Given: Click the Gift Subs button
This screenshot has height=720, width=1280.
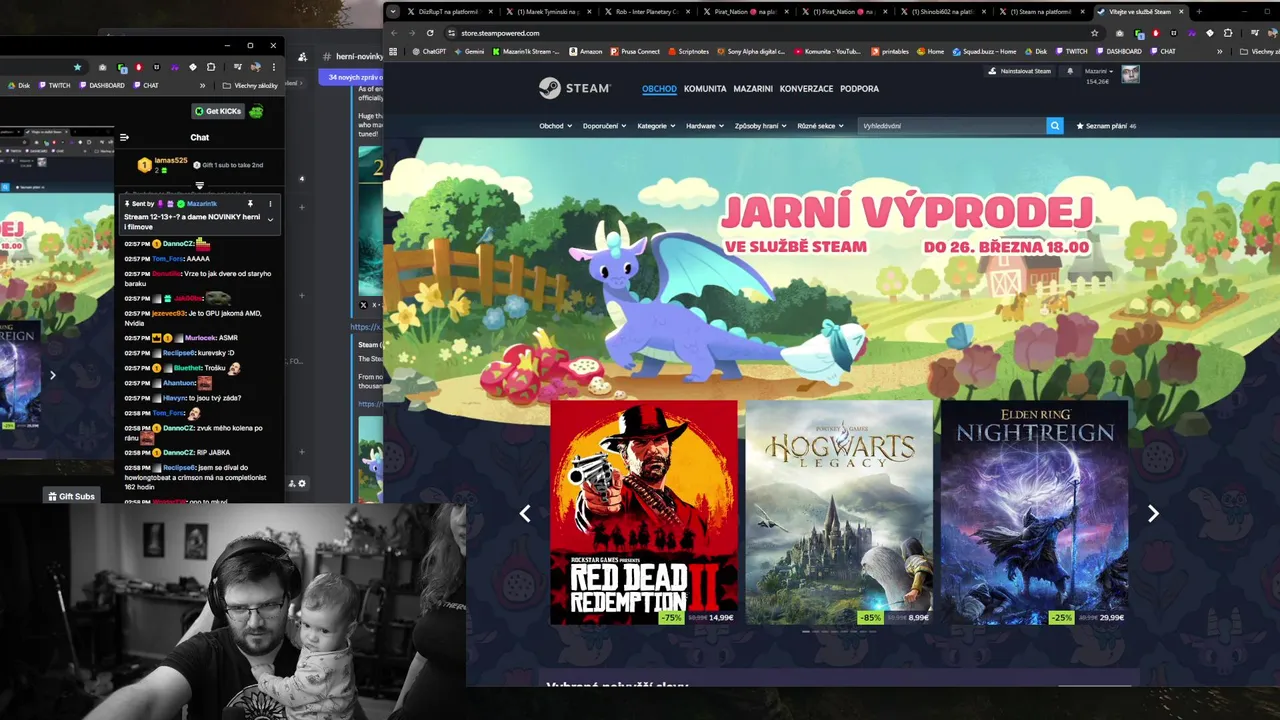Looking at the screenshot, I should click(71, 496).
